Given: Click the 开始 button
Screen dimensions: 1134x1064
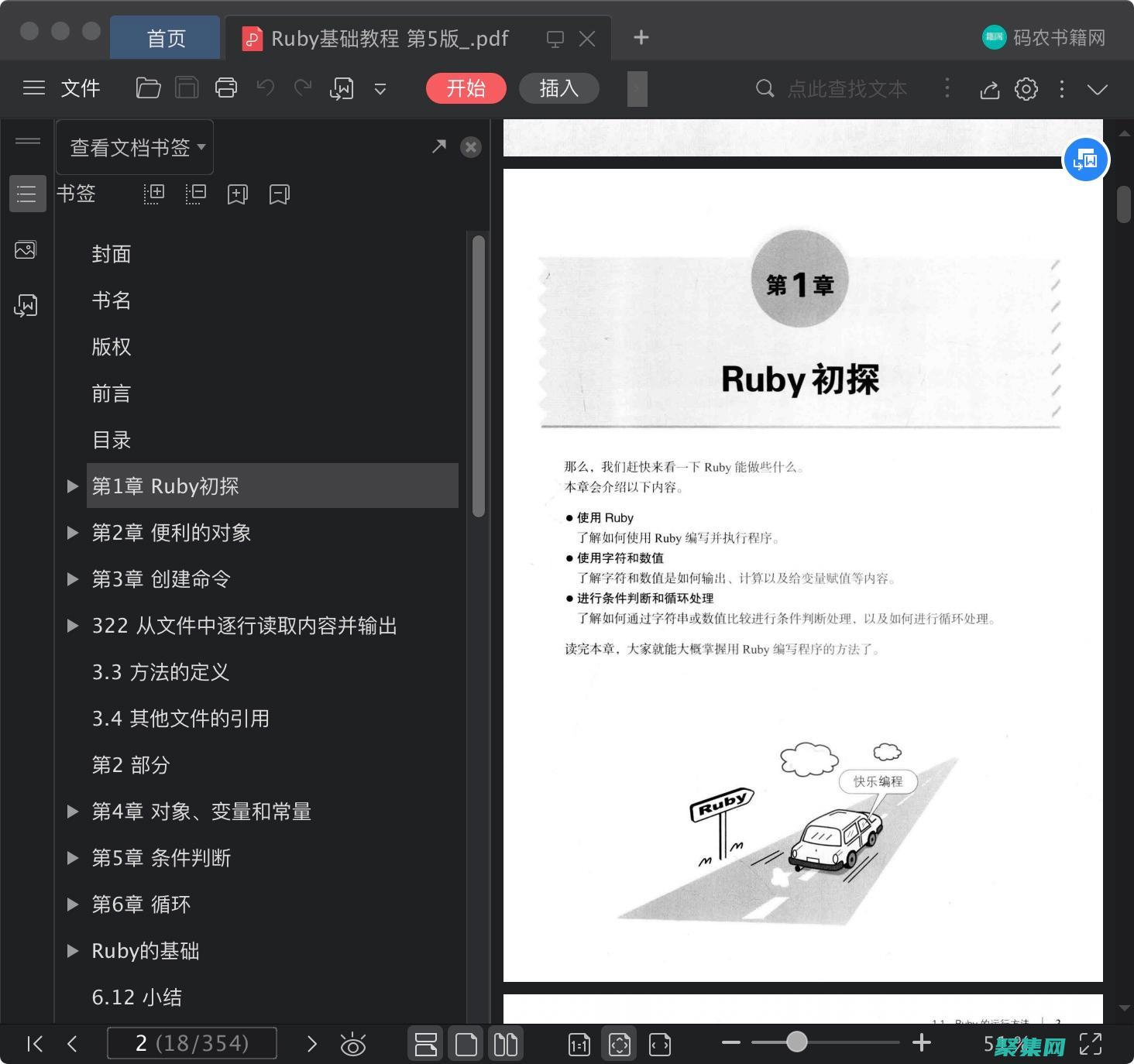Looking at the screenshot, I should pyautogui.click(x=466, y=88).
